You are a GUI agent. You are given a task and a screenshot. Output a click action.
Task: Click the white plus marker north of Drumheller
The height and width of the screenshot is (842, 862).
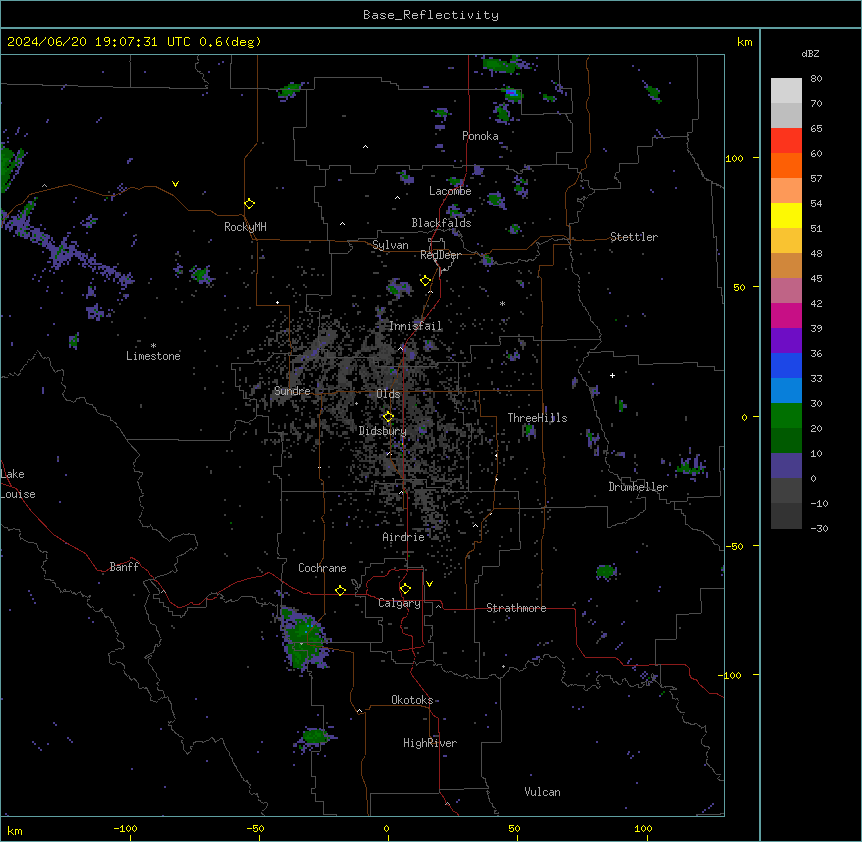(x=612, y=375)
